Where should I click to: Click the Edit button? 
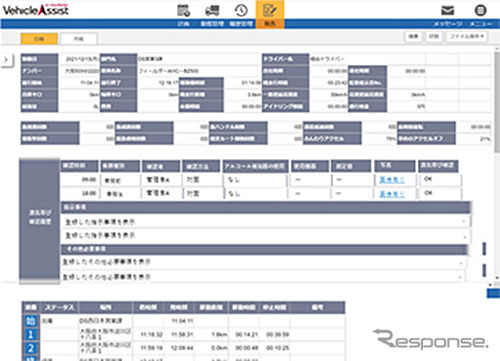click(x=413, y=36)
